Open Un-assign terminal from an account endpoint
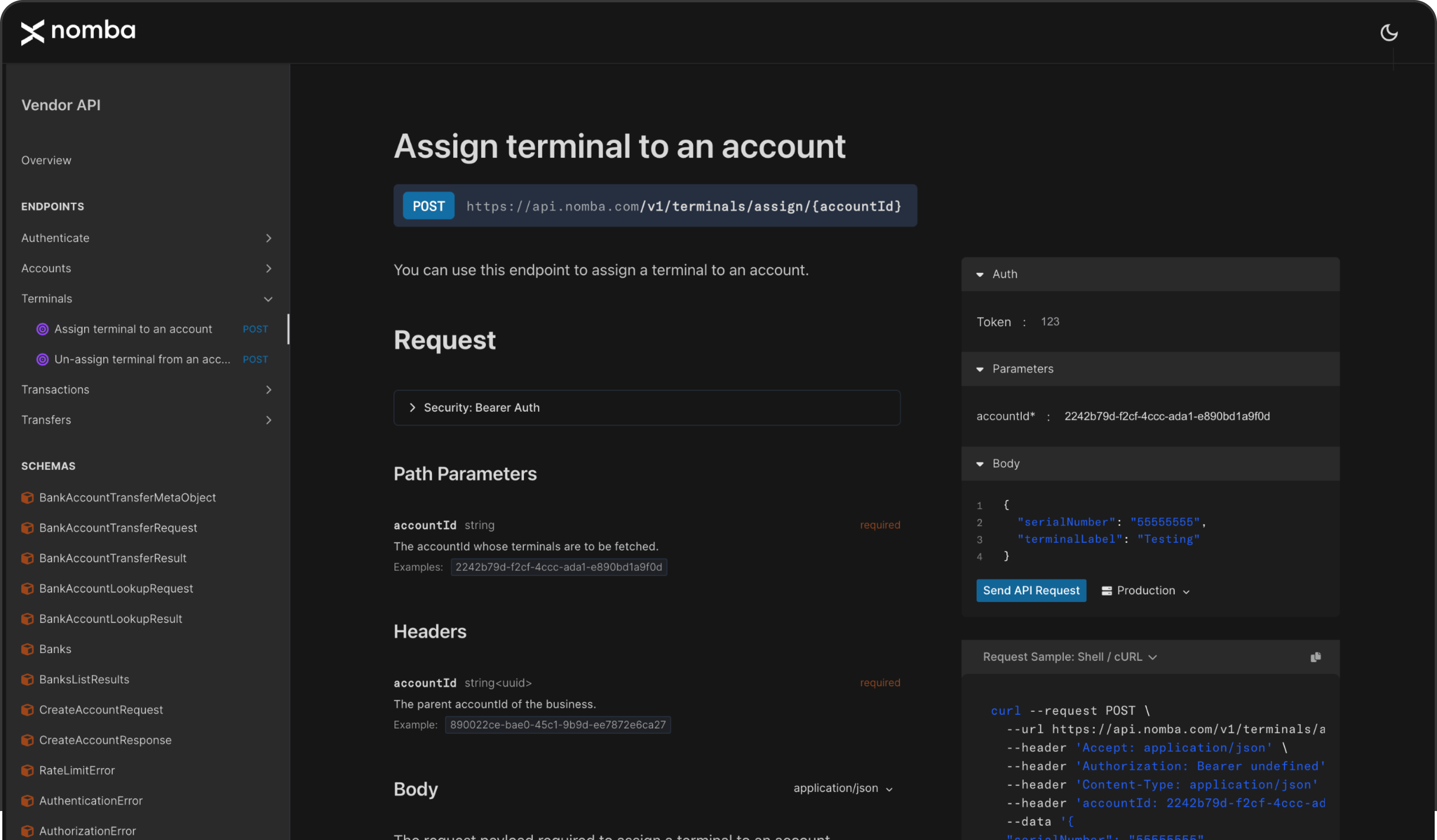This screenshot has width=1437, height=840. coord(142,359)
